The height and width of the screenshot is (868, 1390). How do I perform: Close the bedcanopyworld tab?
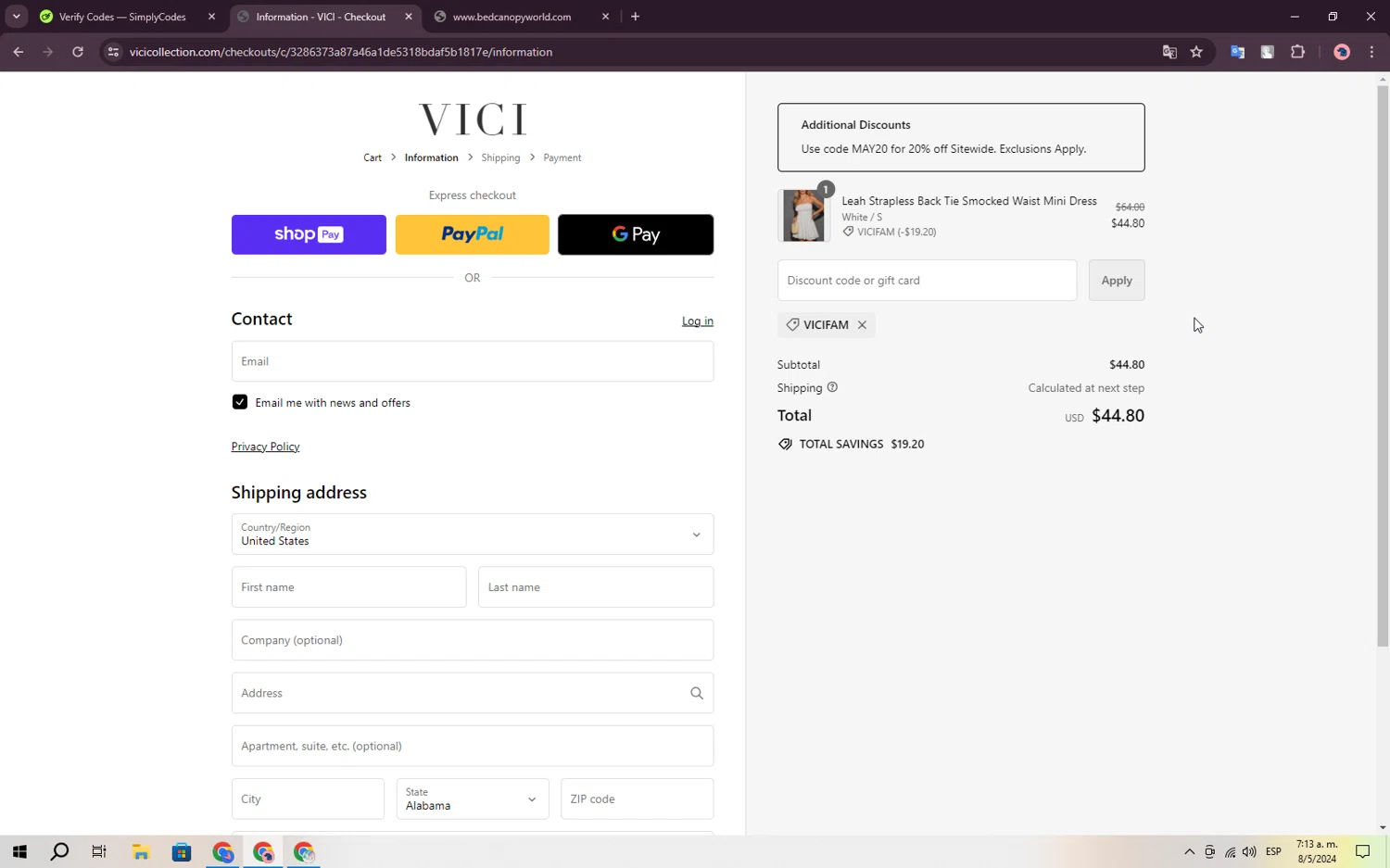click(605, 17)
